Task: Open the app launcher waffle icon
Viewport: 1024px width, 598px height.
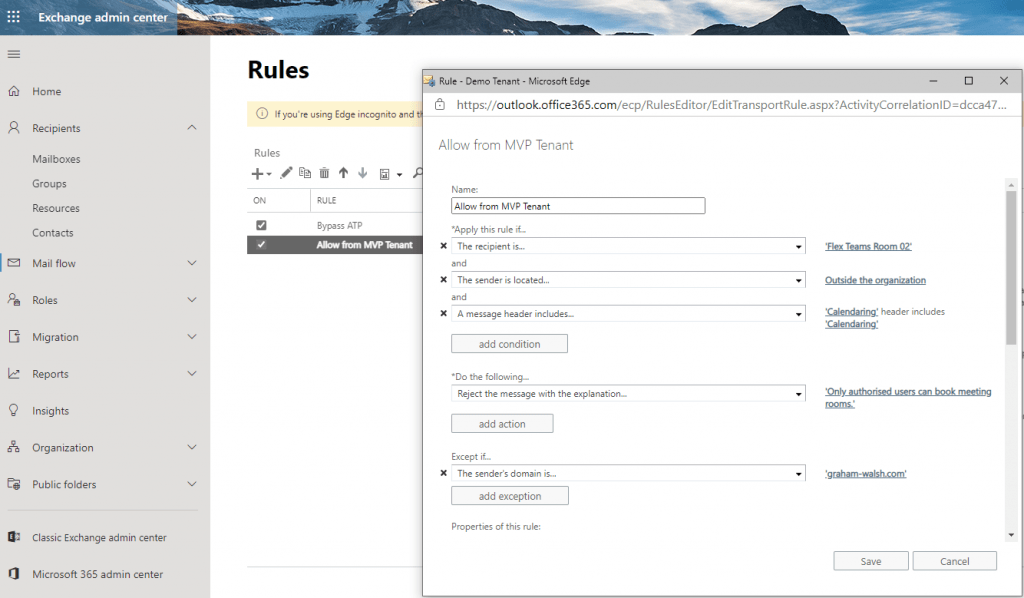Action: (14, 17)
